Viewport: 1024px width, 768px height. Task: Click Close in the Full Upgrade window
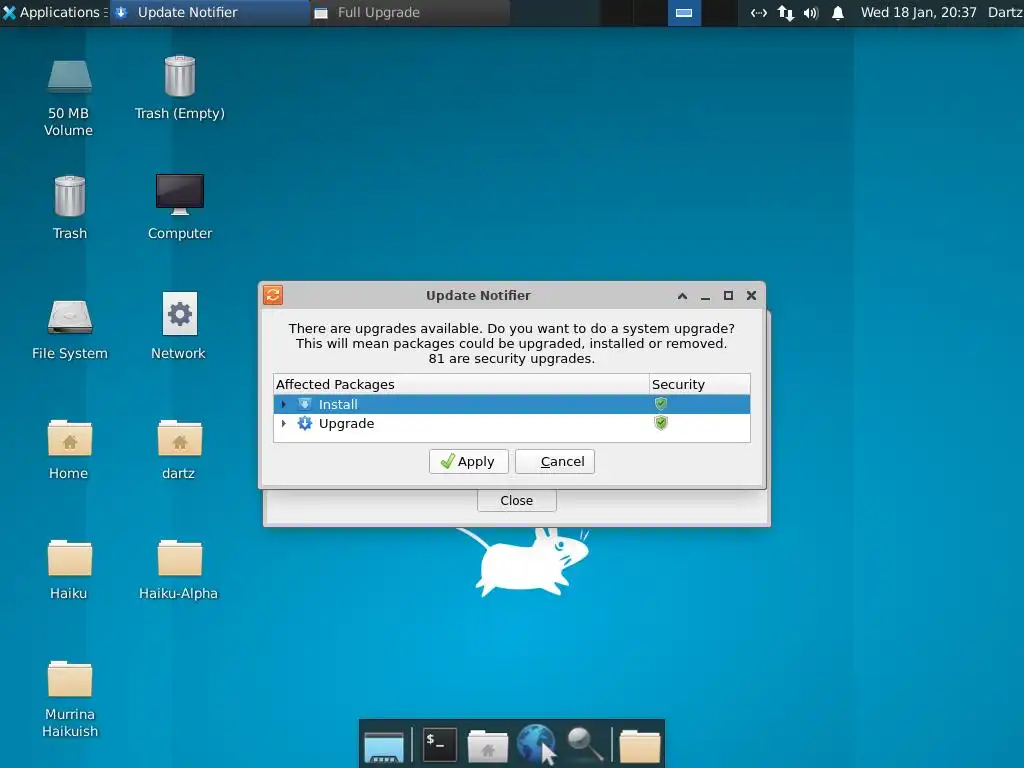[x=517, y=500]
